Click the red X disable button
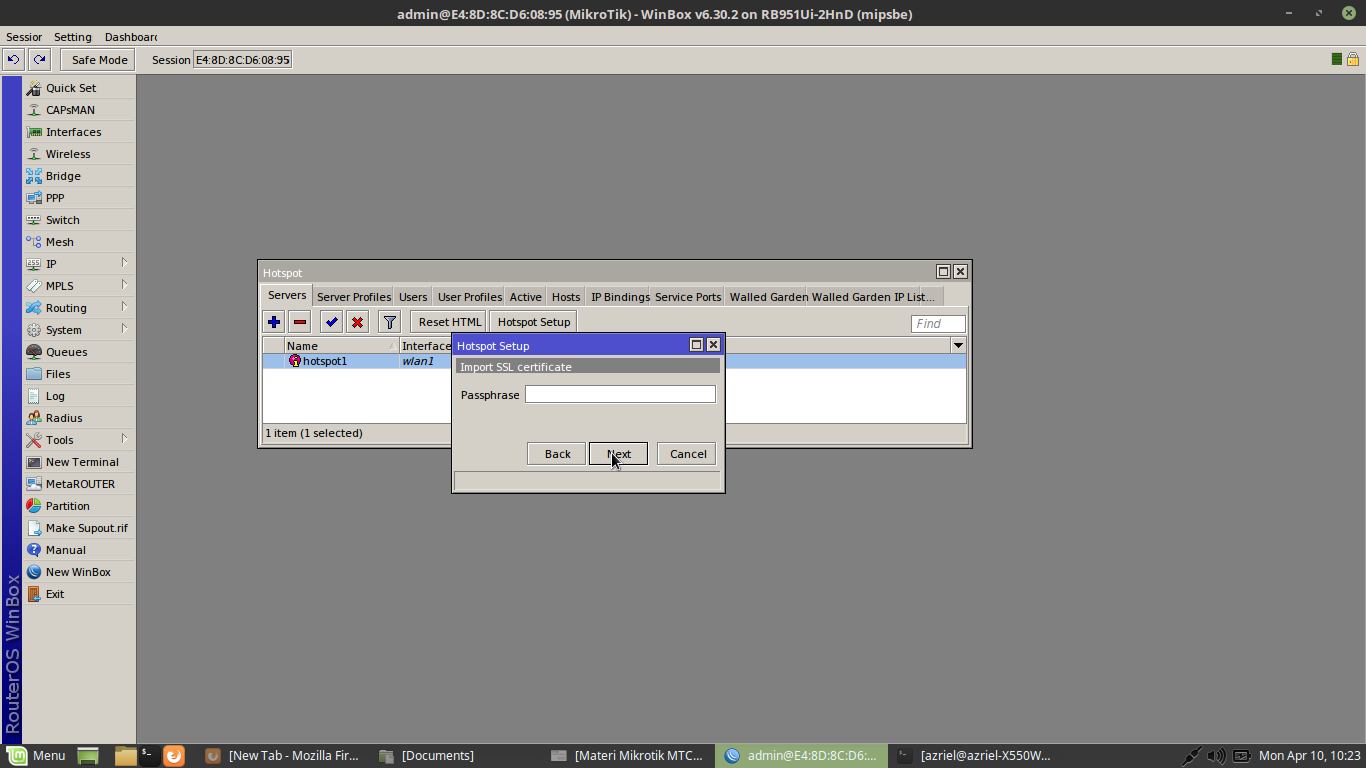Screen dimensions: 1366x768 [x=357, y=322]
